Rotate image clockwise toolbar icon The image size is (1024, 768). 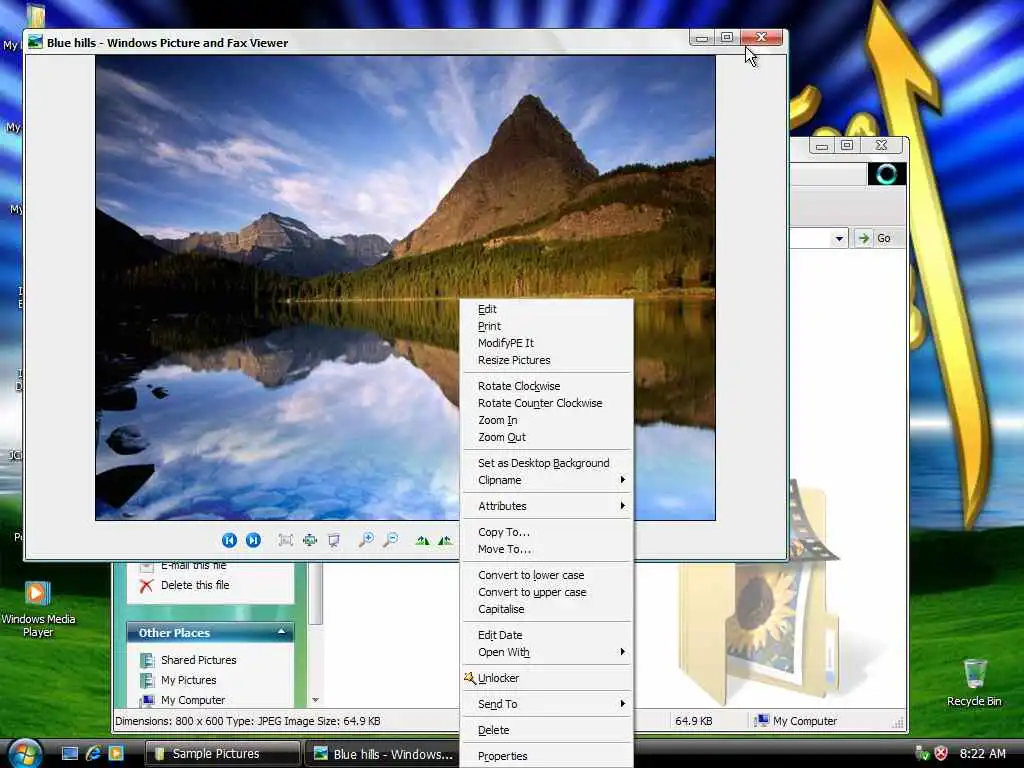[x=423, y=540]
